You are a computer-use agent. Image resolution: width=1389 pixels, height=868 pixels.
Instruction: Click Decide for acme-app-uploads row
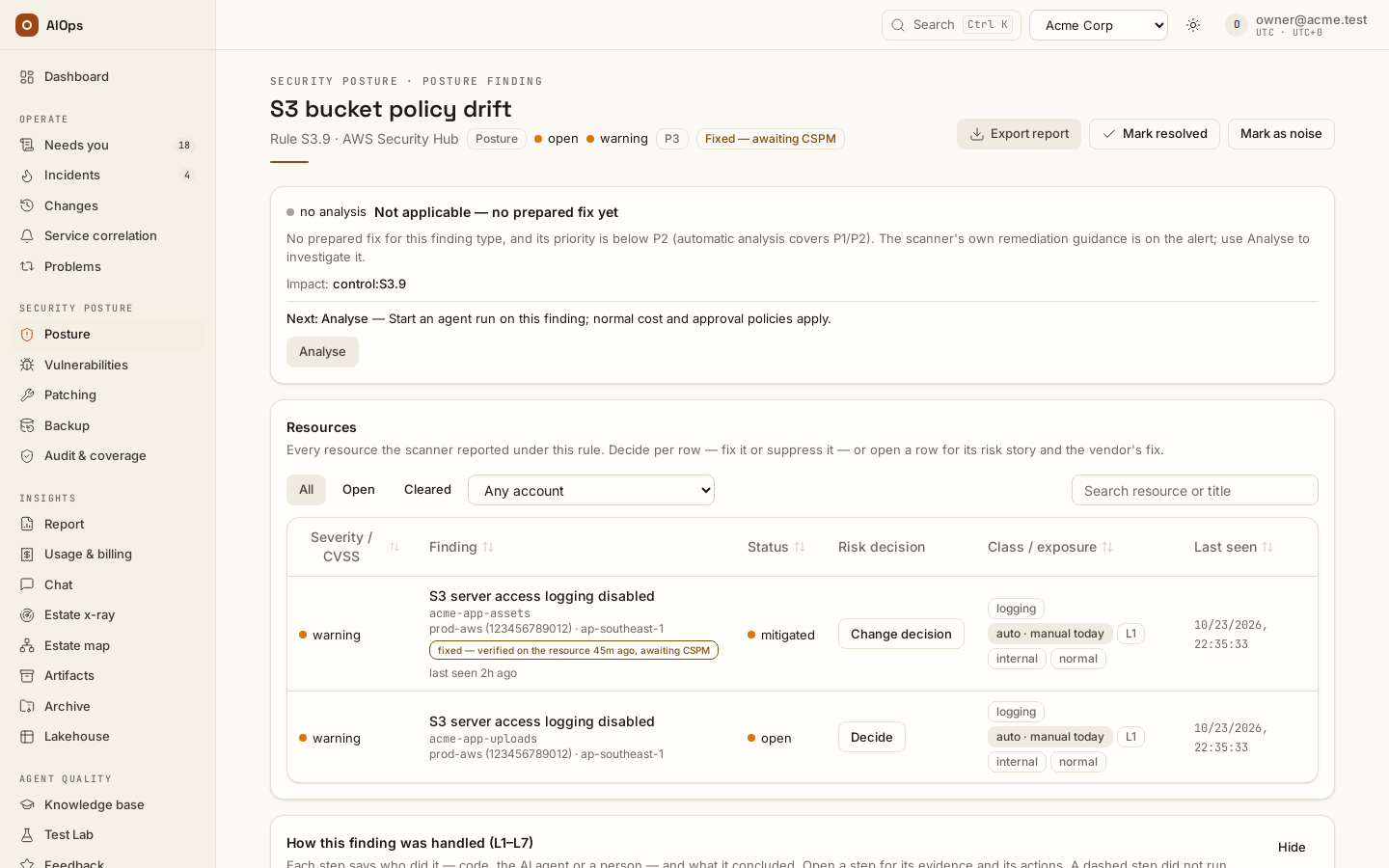pos(872,737)
